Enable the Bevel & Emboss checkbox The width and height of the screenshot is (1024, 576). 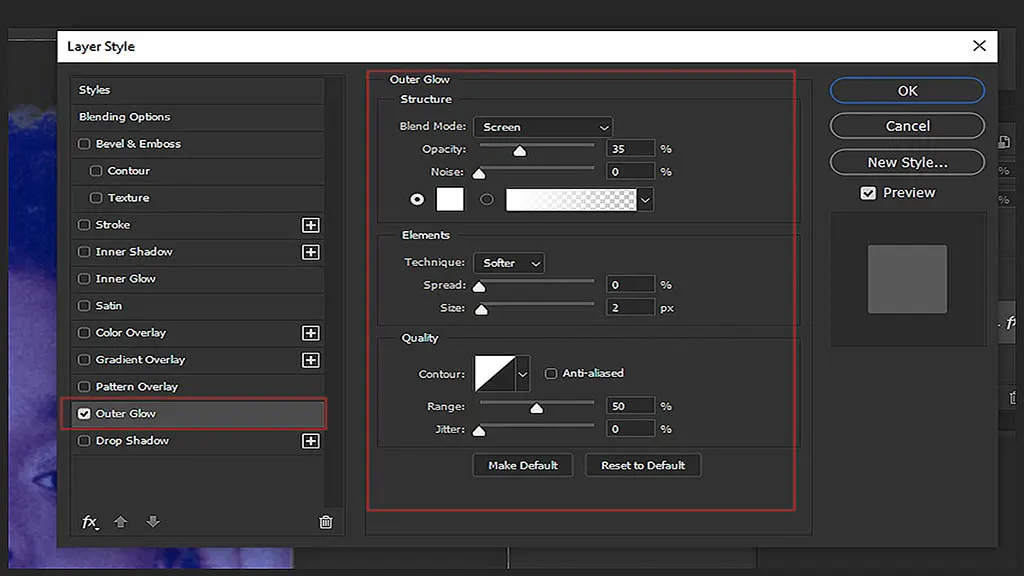tap(84, 144)
